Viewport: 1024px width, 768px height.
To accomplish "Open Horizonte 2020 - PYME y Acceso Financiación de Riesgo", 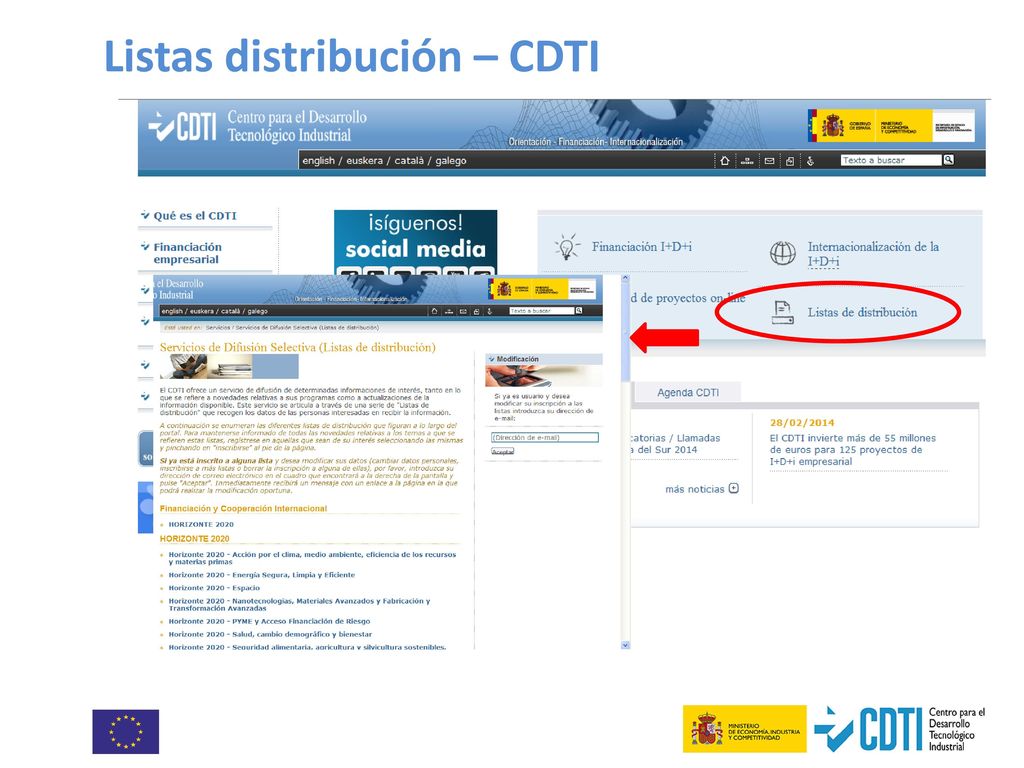I will (x=269, y=621).
